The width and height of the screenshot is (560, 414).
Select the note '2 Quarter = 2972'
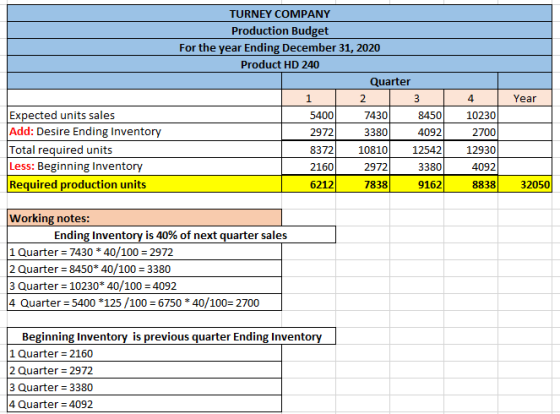pyautogui.click(x=144, y=370)
